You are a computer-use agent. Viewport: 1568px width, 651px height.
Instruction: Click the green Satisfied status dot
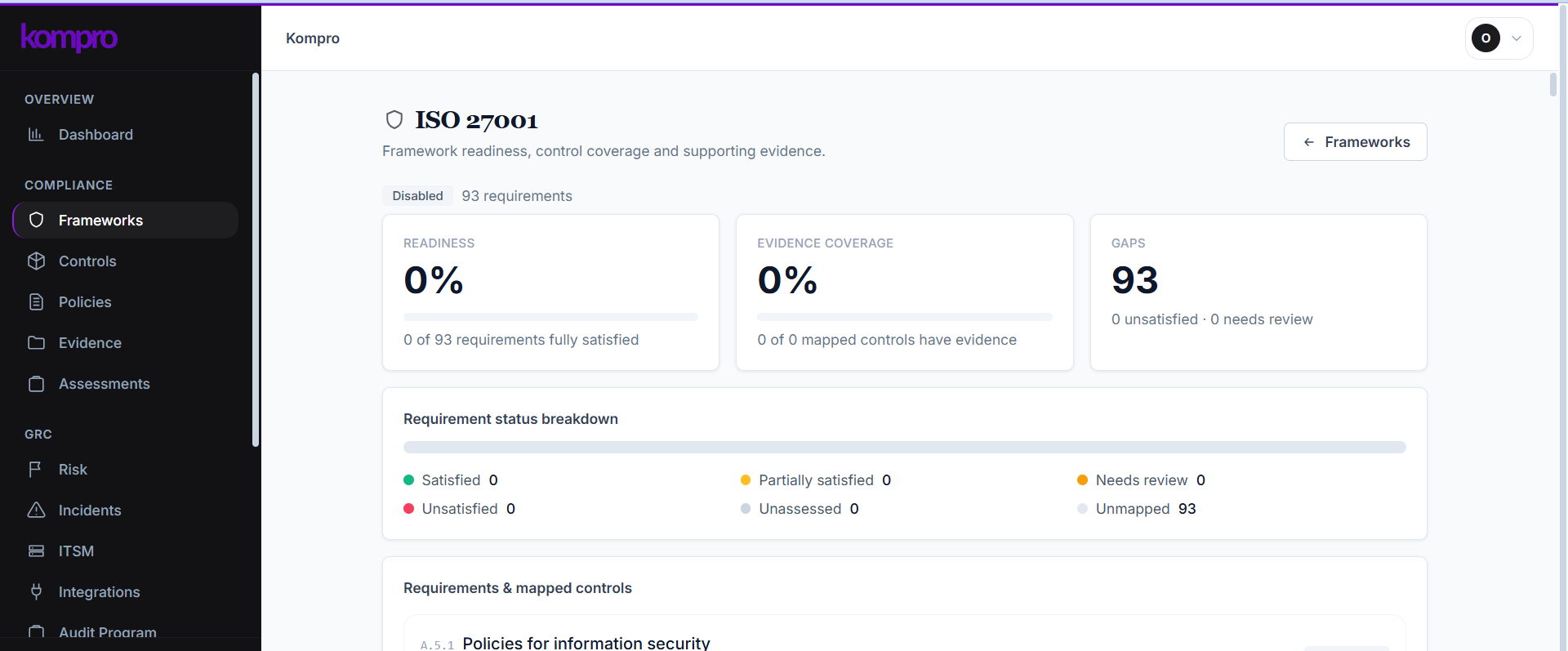[409, 480]
